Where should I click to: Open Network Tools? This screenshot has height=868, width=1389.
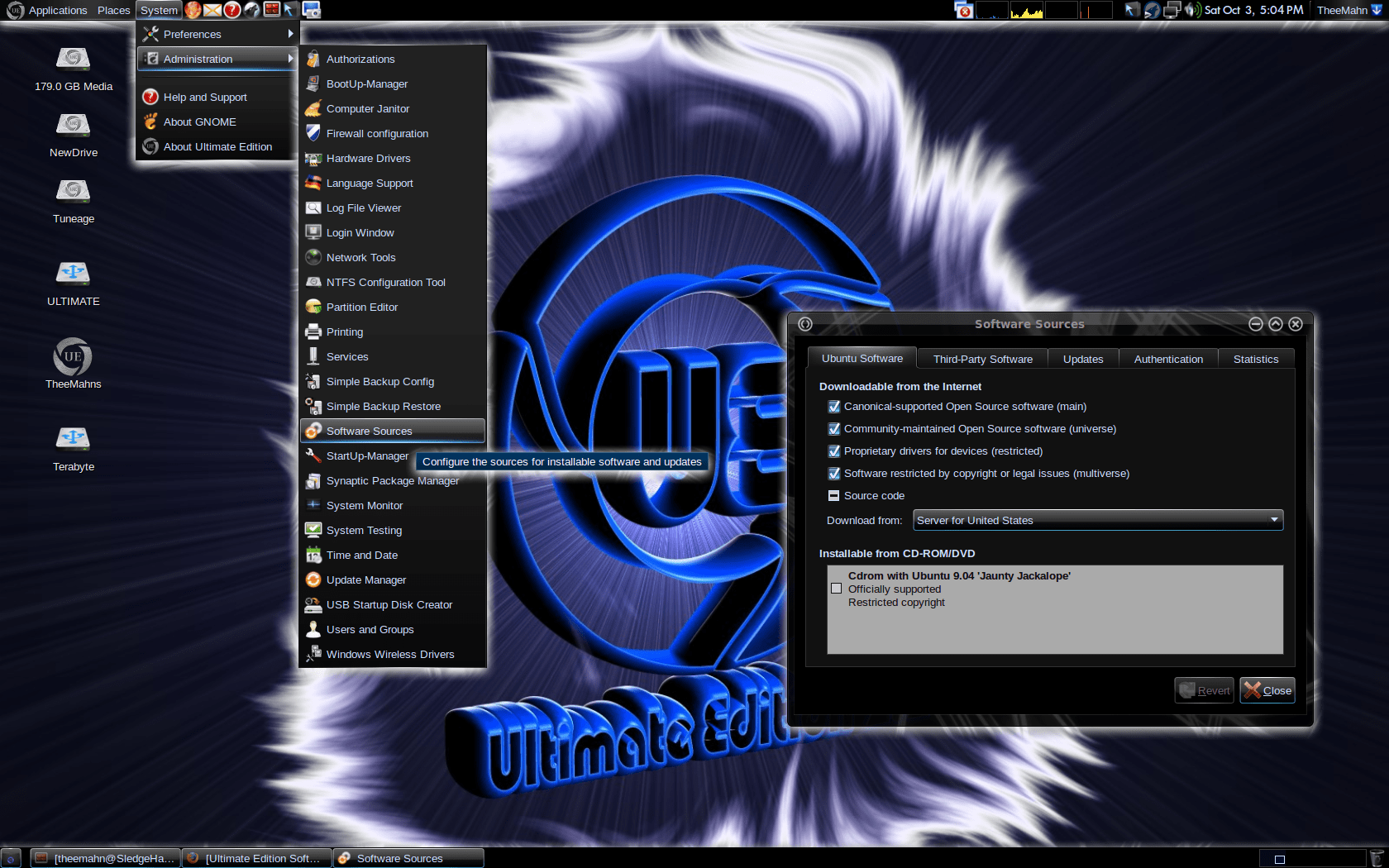393,257
